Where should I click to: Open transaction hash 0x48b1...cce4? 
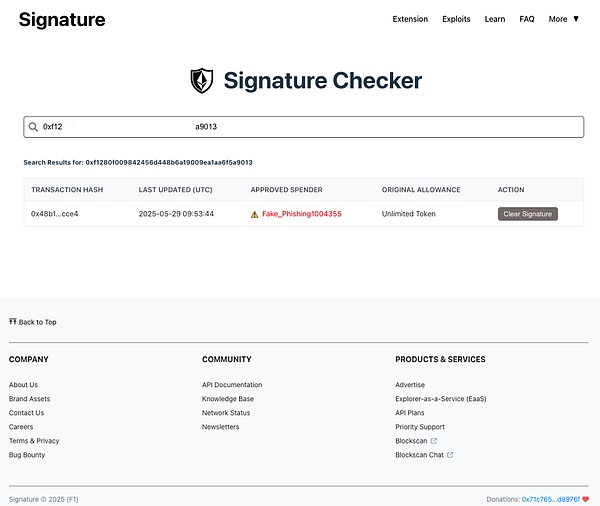(54, 214)
